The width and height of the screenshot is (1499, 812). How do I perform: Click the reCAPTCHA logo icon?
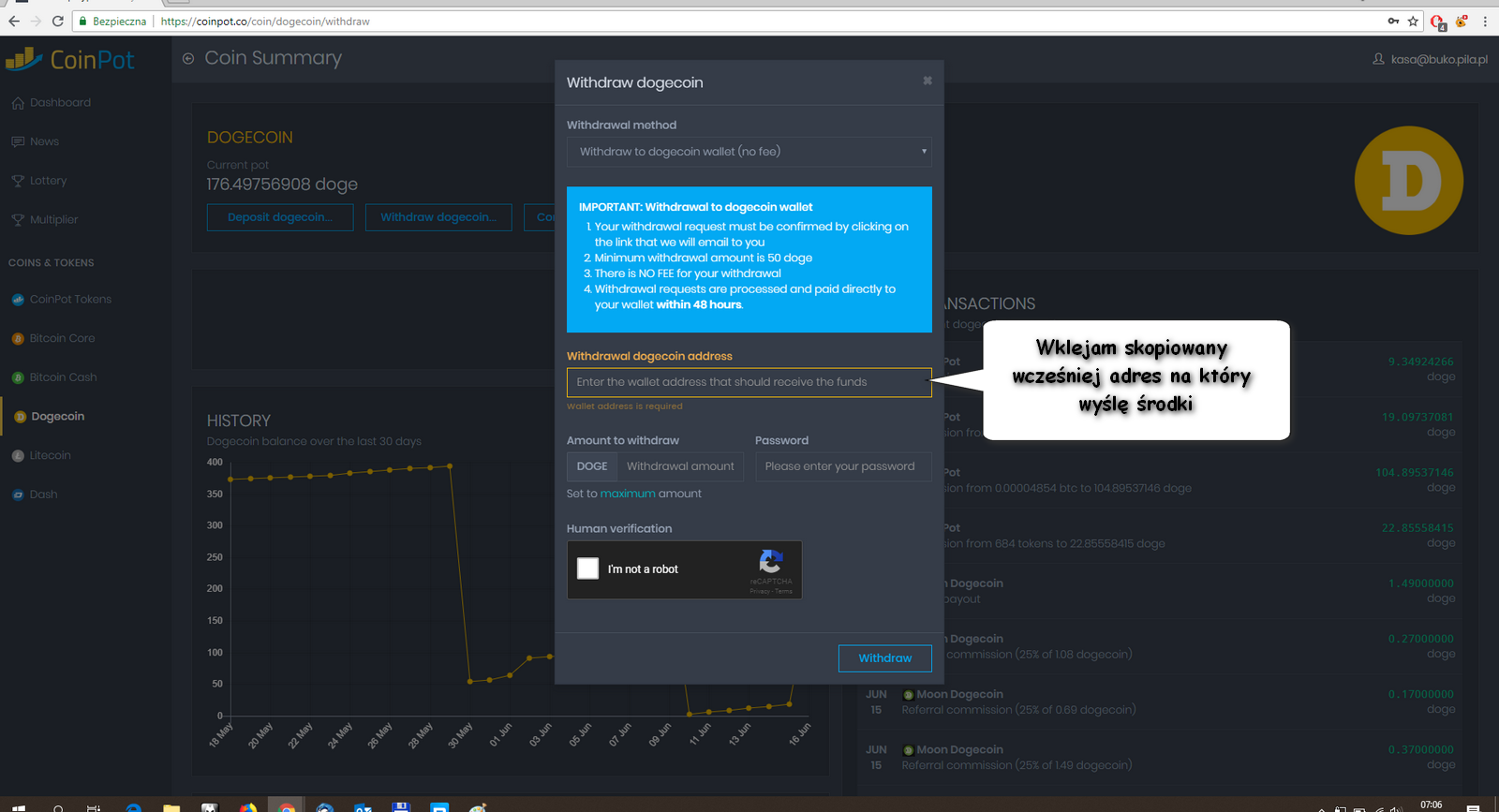coord(770,561)
